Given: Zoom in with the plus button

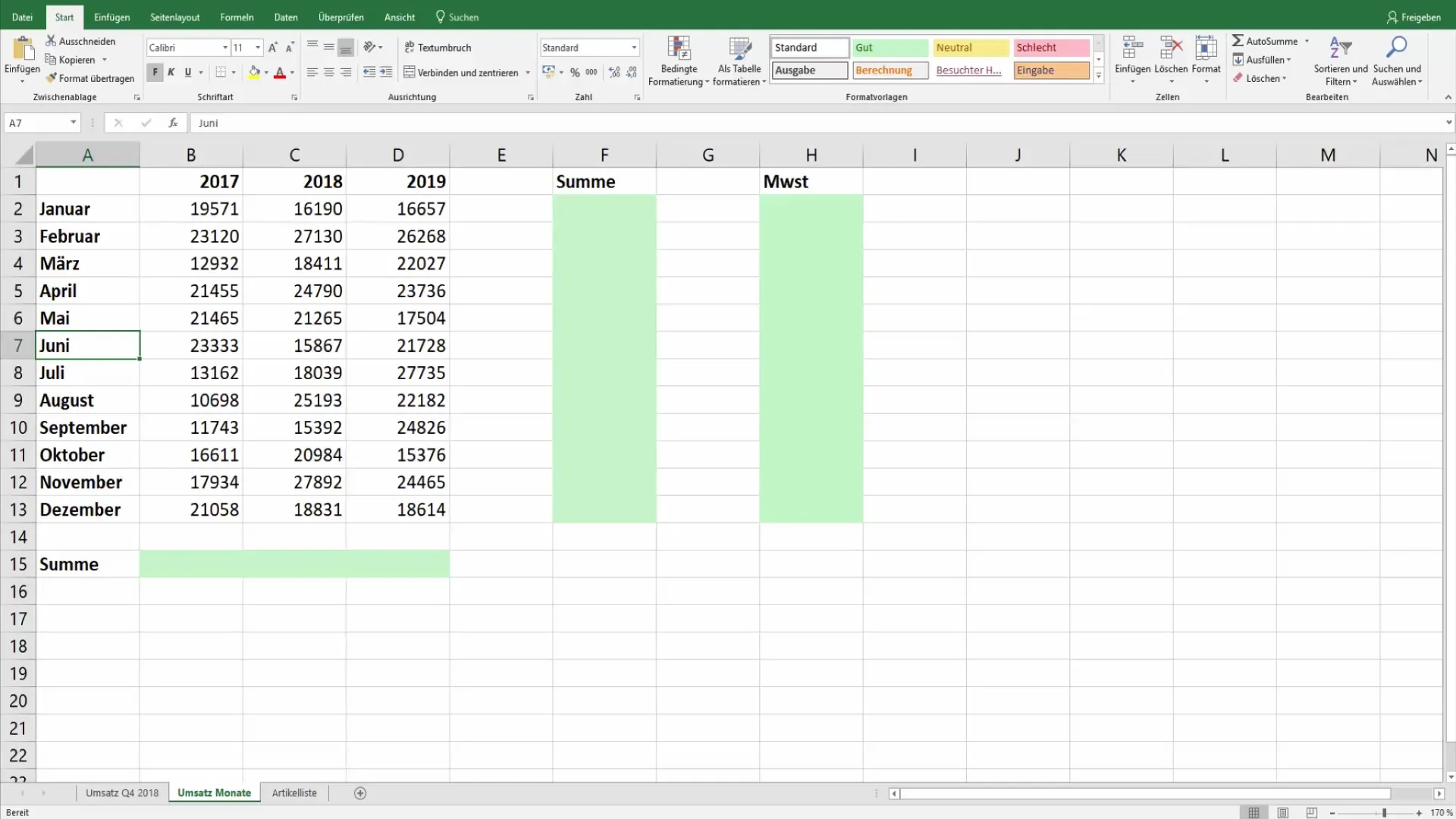Looking at the screenshot, I should point(1419,813).
